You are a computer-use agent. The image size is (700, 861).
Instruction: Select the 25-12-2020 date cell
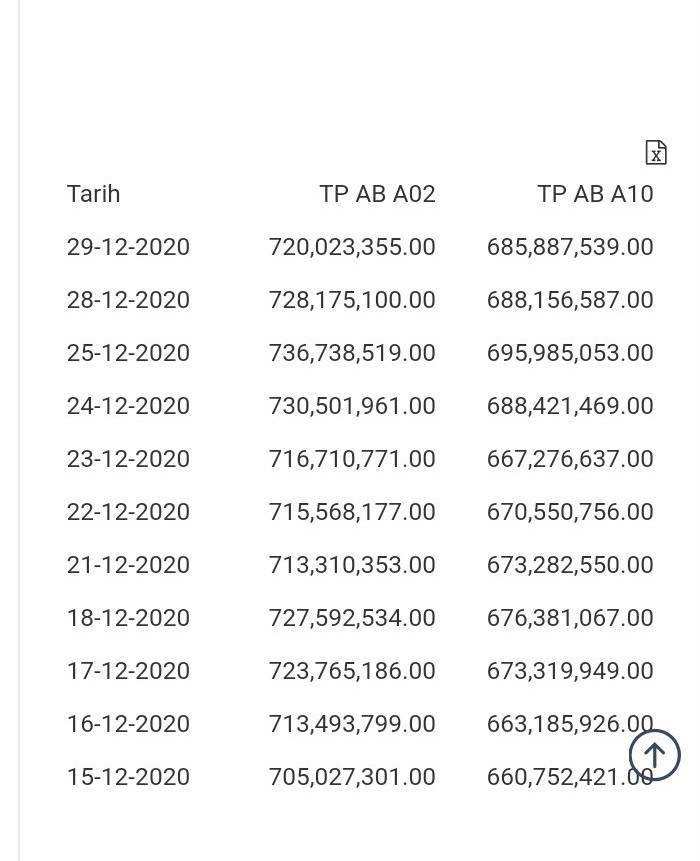click(x=128, y=353)
